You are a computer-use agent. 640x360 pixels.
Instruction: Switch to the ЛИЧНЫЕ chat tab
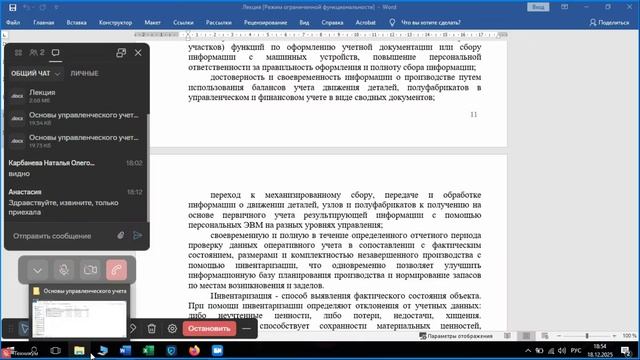pyautogui.click(x=84, y=73)
